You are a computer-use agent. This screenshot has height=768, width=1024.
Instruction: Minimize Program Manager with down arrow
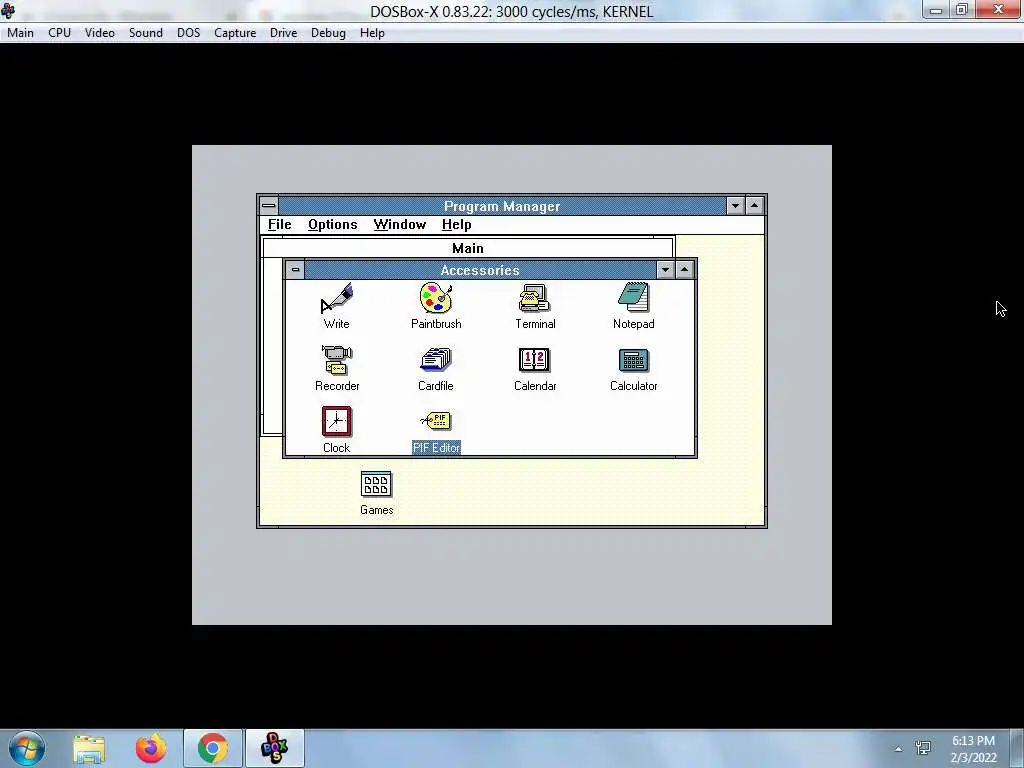click(735, 206)
